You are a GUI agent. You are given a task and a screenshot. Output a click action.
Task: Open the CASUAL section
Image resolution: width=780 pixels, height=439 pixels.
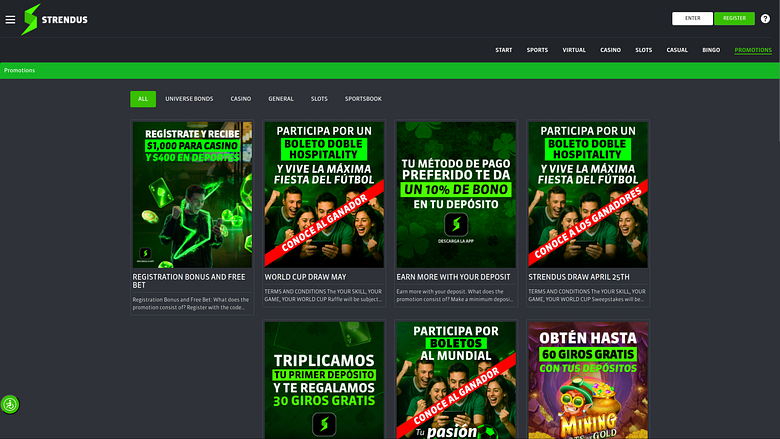(677, 50)
